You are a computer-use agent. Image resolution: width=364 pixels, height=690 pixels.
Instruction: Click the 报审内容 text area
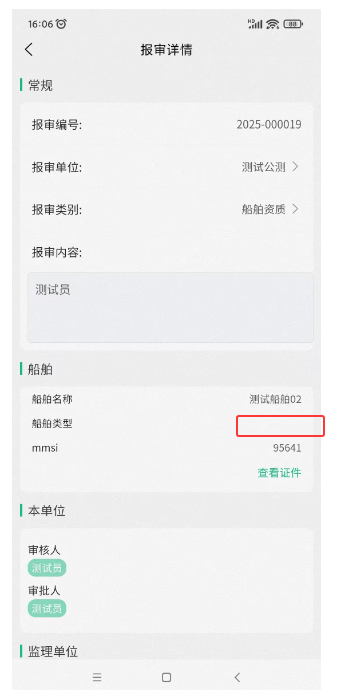click(170, 307)
